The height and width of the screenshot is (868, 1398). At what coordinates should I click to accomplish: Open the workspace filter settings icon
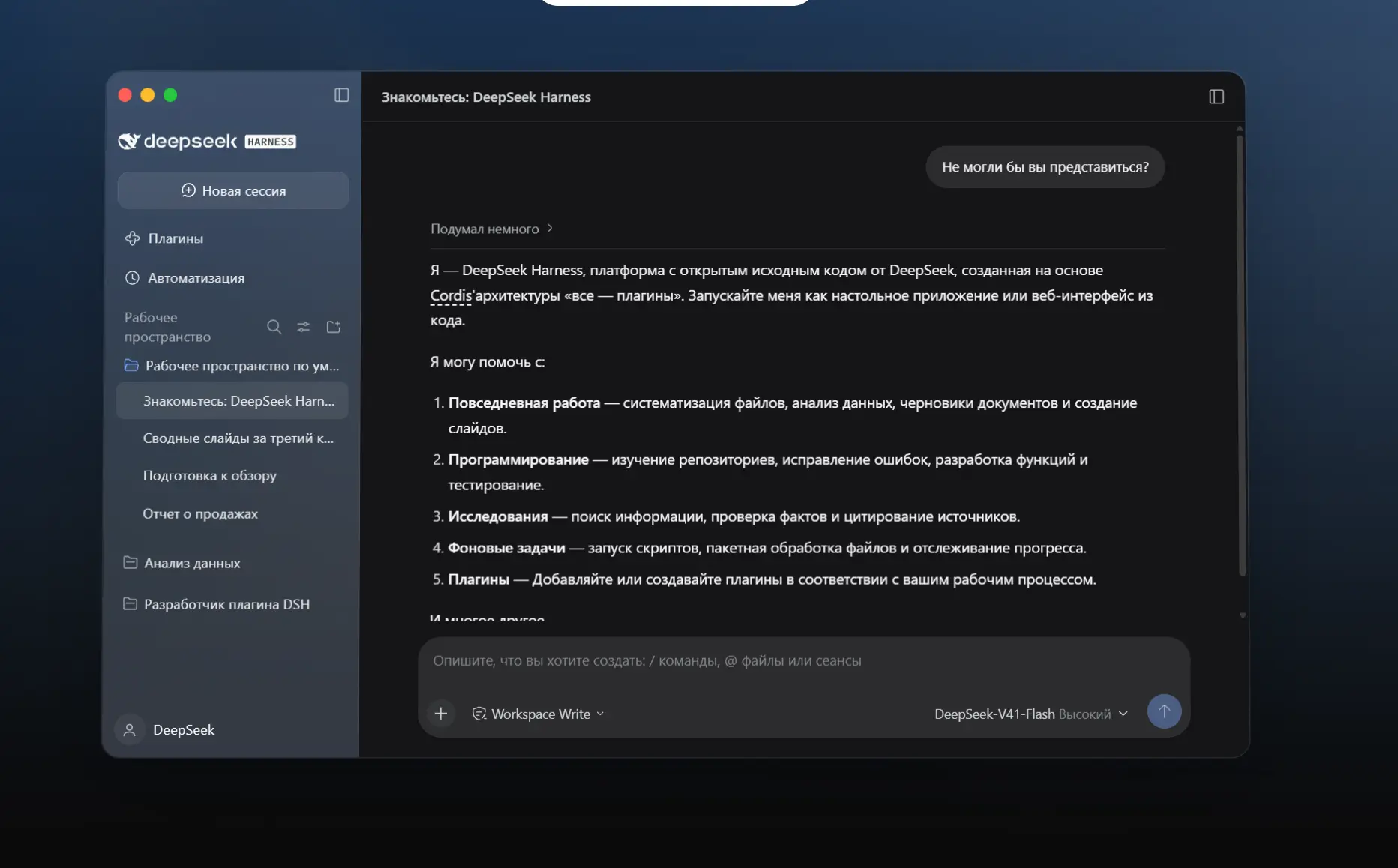click(x=303, y=327)
